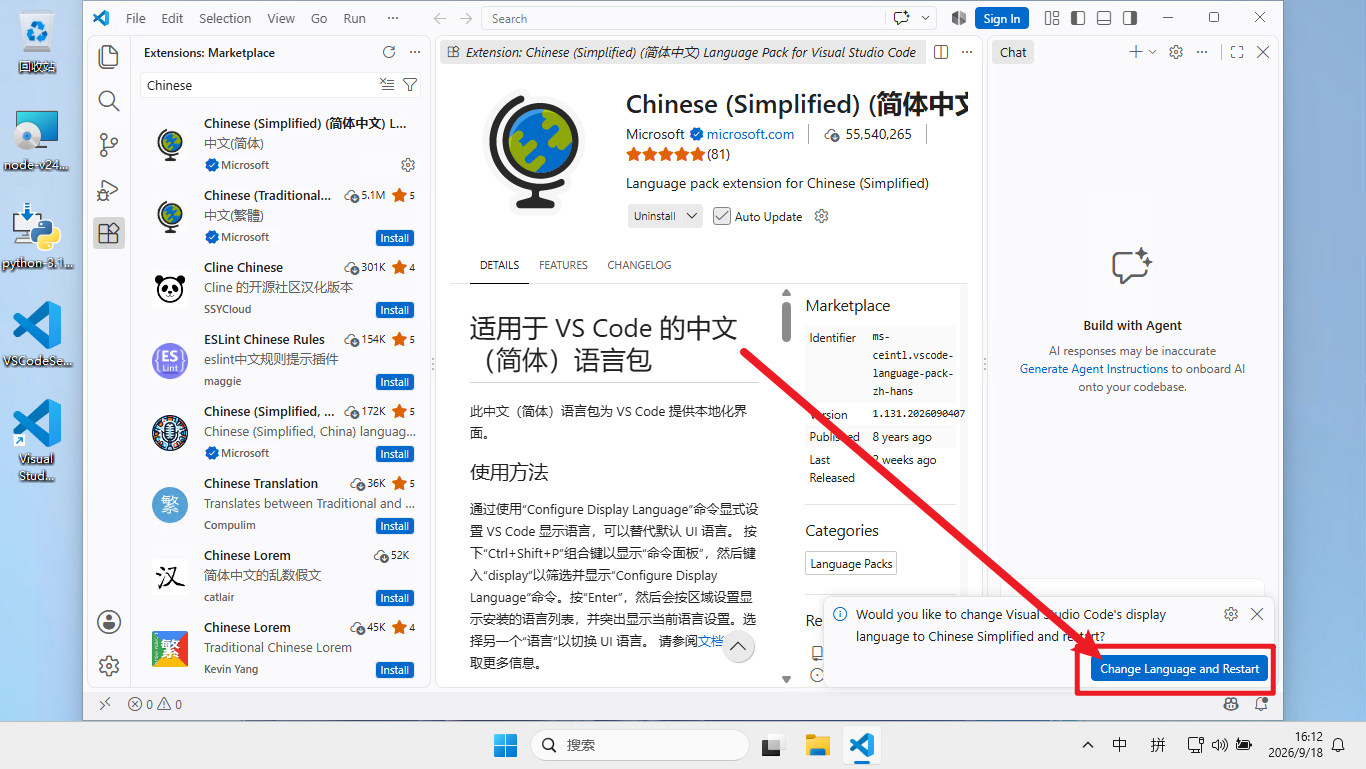Split the extension editor right
This screenshot has width=1366, height=769.
click(x=941, y=52)
